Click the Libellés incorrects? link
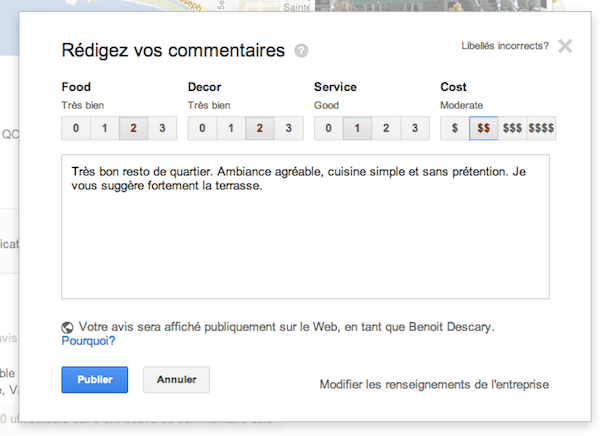600x436 pixels. pyautogui.click(x=505, y=46)
